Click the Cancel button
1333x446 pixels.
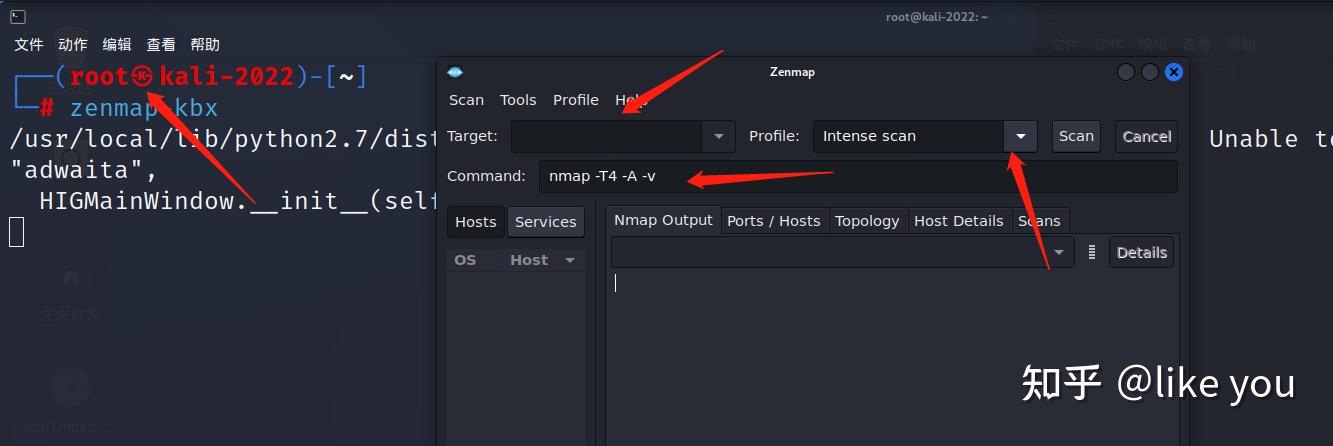pos(1146,136)
